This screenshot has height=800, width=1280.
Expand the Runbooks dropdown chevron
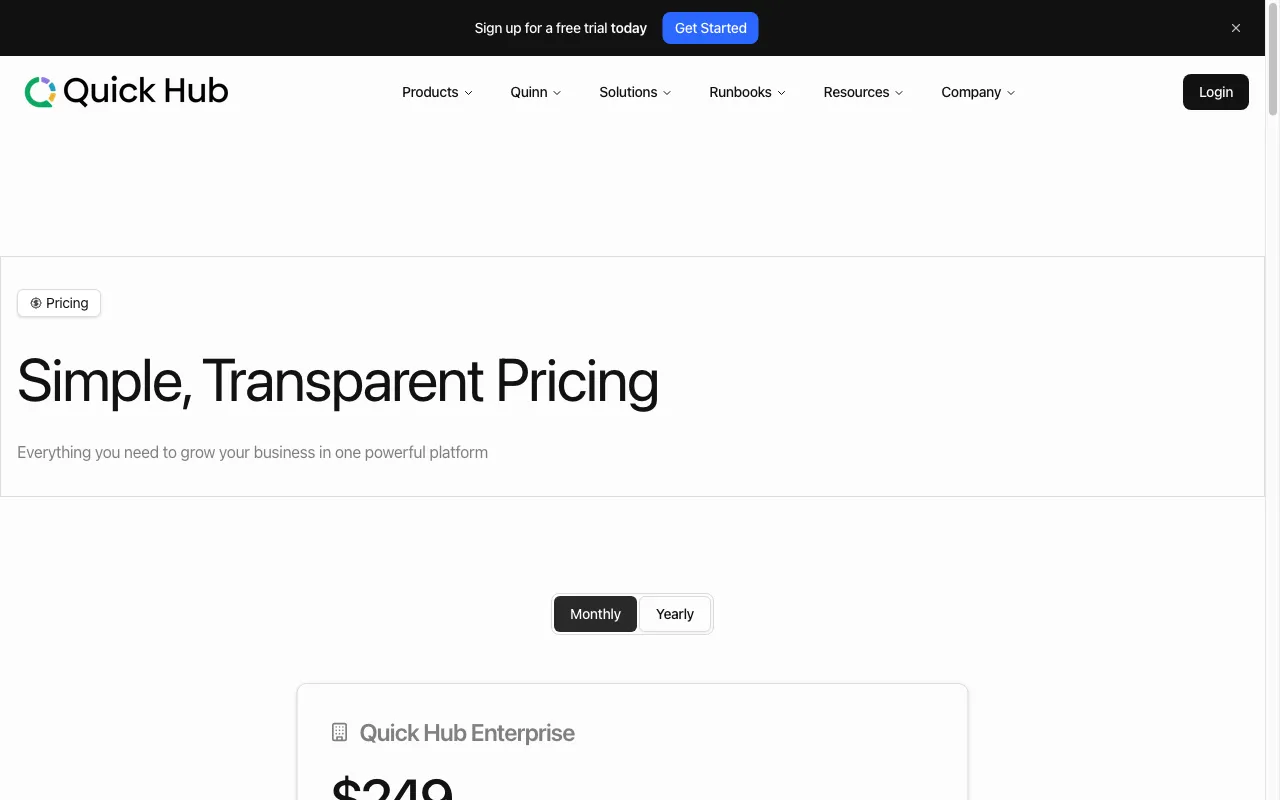coord(781,93)
